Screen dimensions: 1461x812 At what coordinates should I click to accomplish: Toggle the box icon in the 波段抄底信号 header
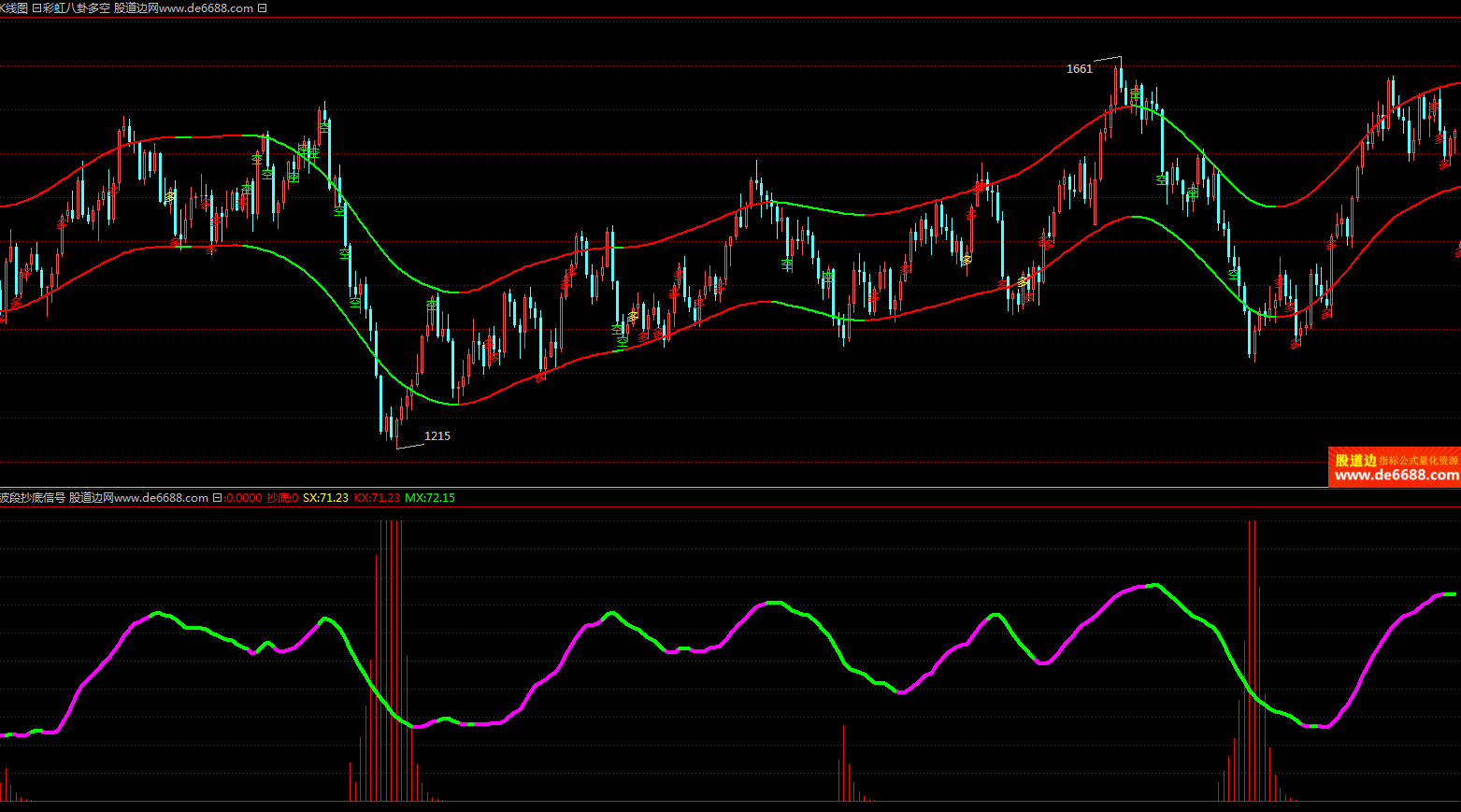(x=217, y=498)
